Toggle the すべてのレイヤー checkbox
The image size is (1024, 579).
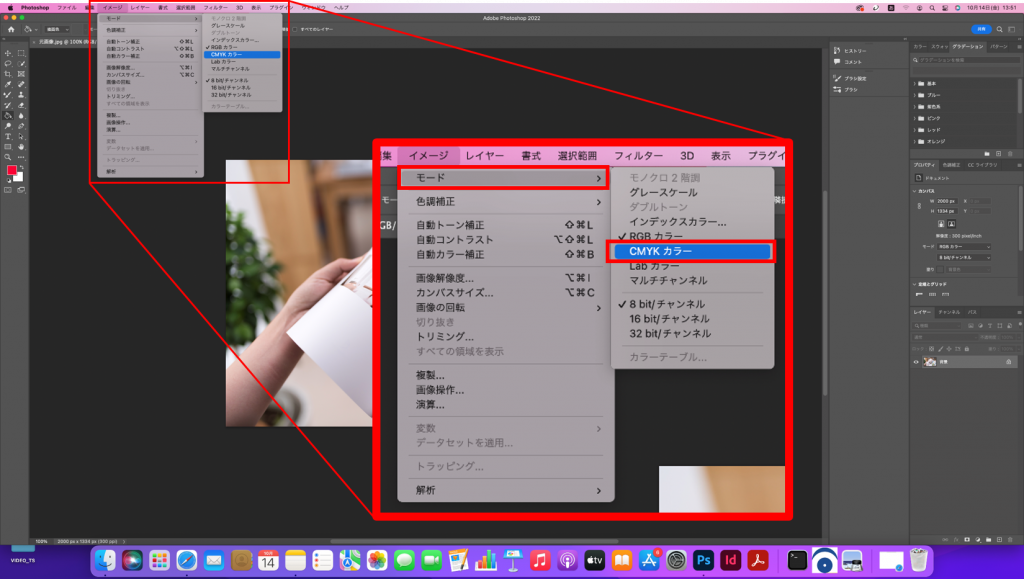click(x=295, y=29)
